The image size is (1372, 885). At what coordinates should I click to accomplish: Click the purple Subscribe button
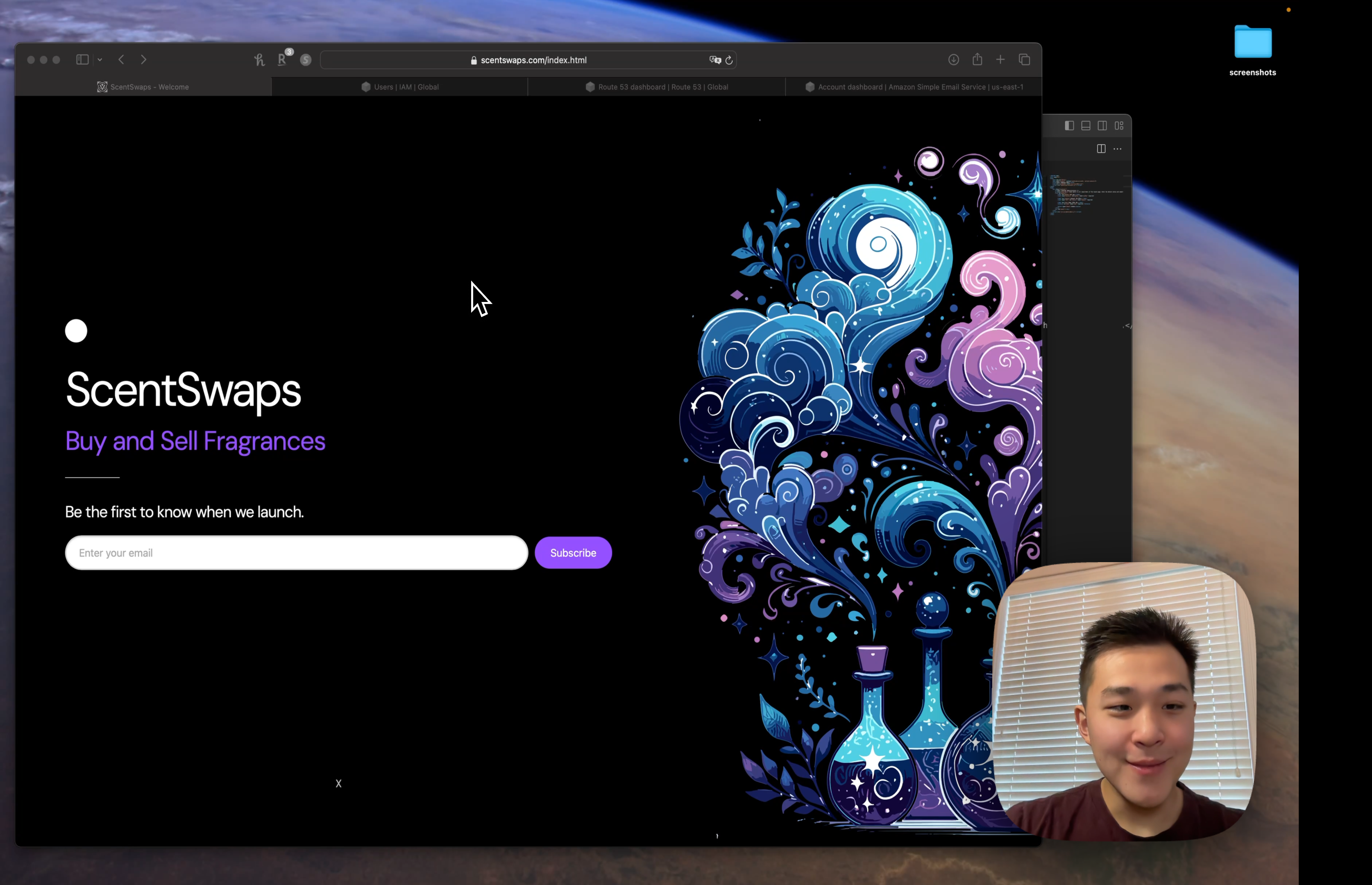(x=574, y=553)
